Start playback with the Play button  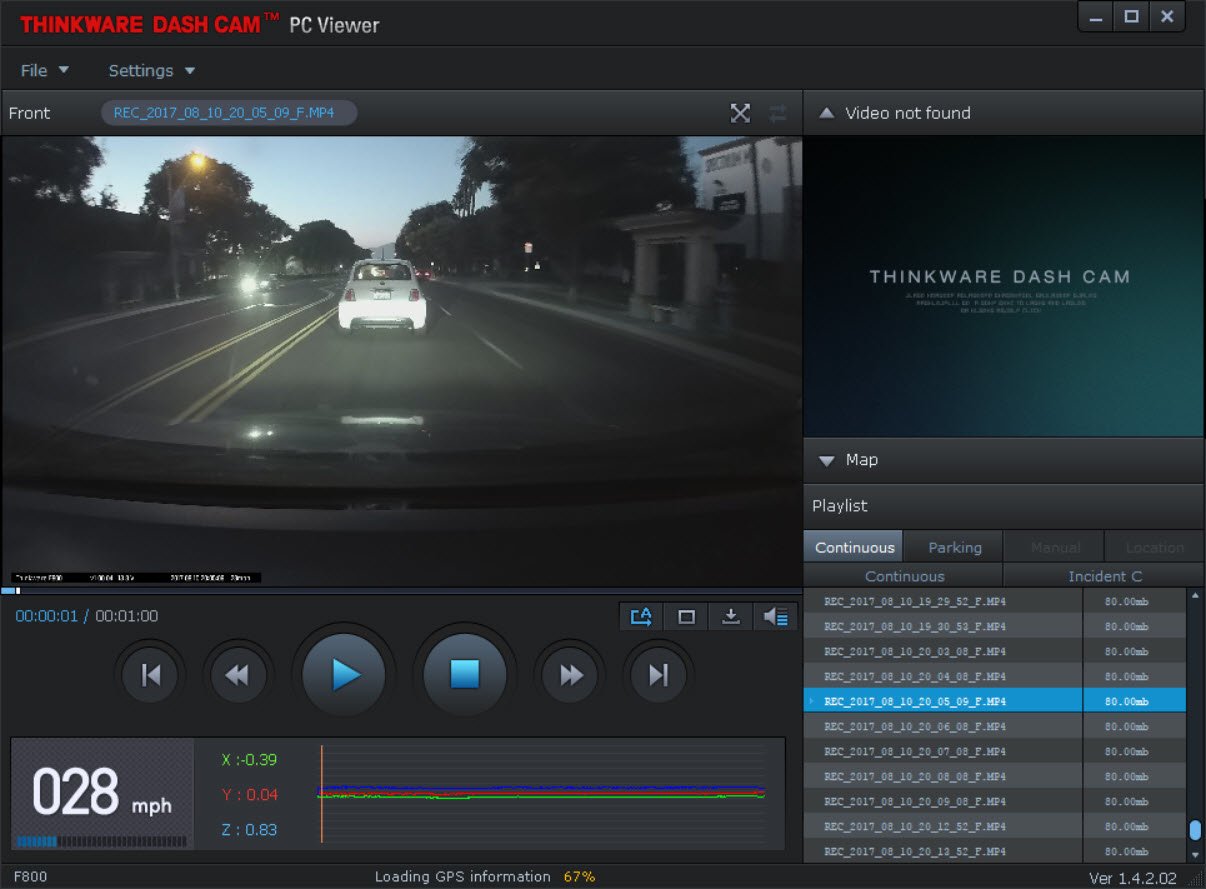(345, 675)
